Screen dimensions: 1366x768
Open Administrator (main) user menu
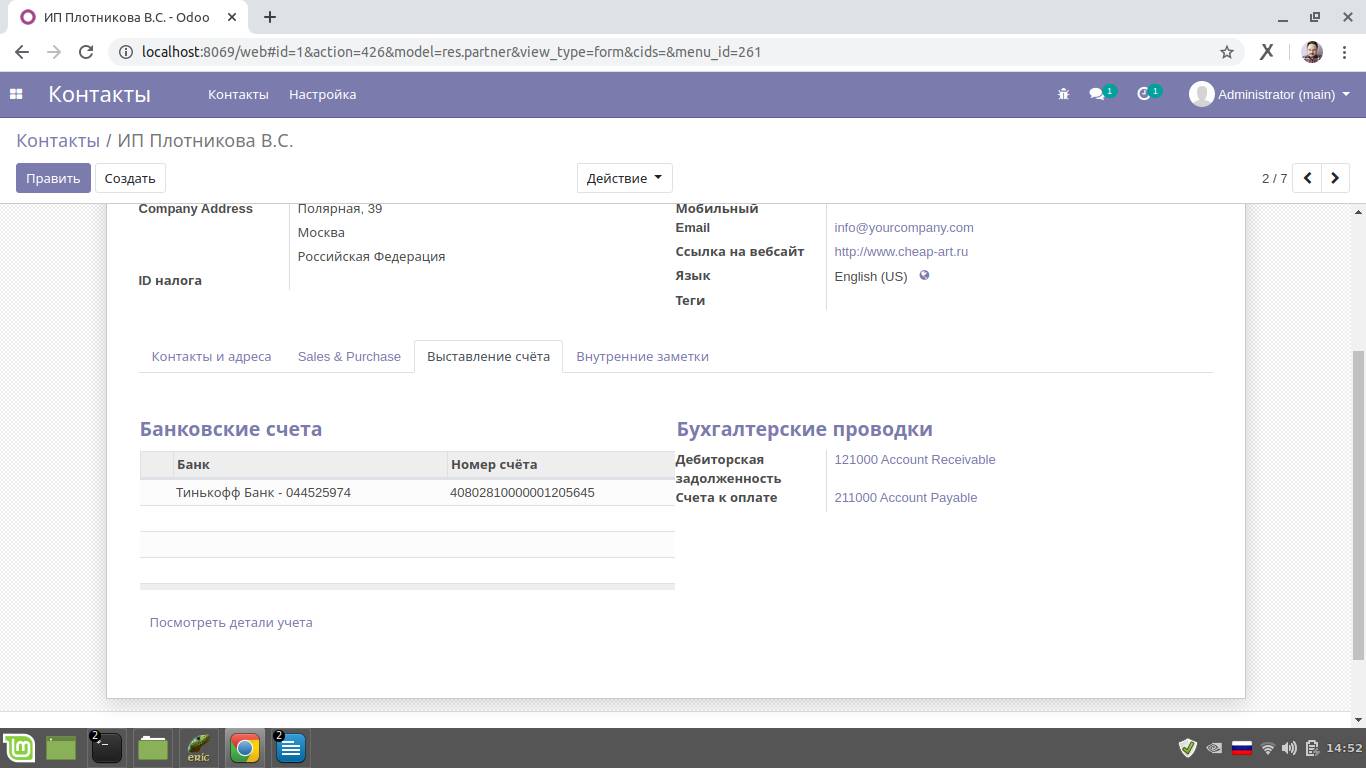point(1270,94)
